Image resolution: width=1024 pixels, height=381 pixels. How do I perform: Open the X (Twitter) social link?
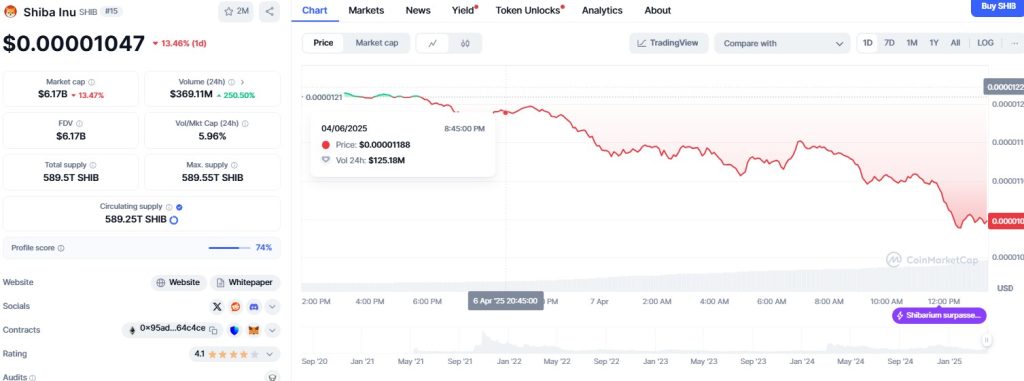tap(217, 306)
